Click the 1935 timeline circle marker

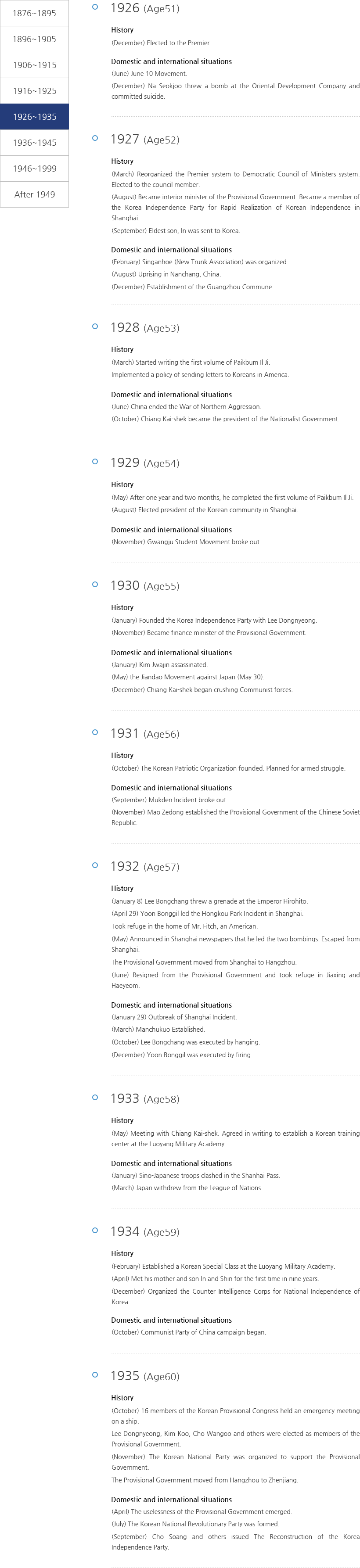[x=95, y=1374]
